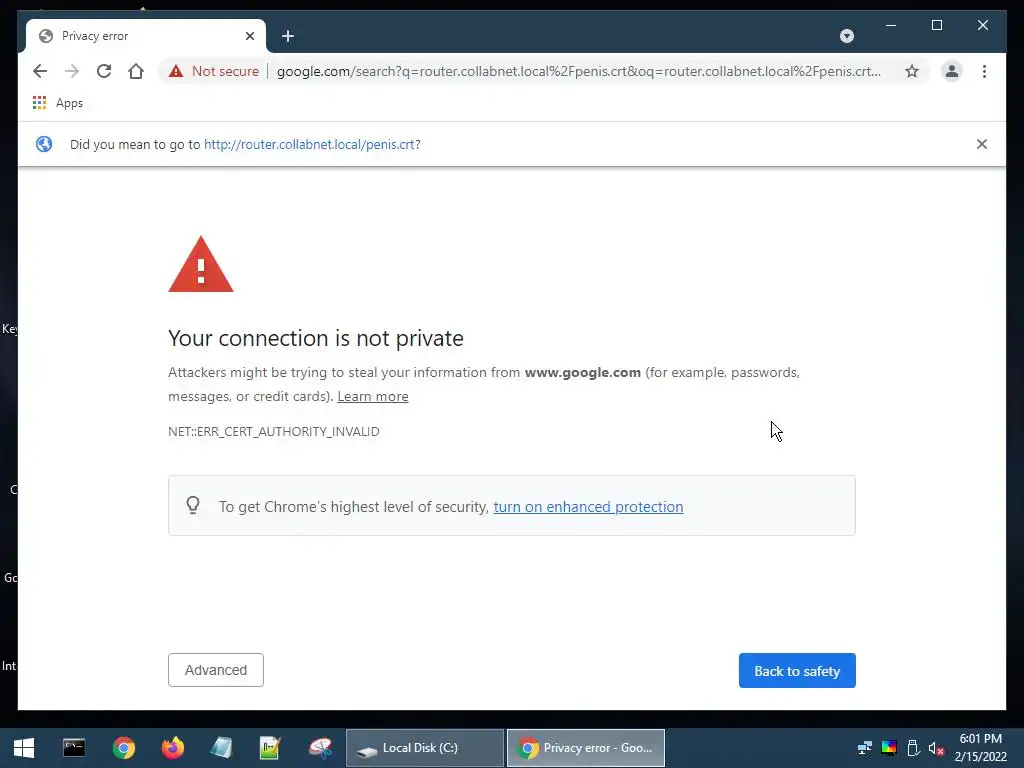Reload the current page
The height and width of the screenshot is (768, 1024).
(104, 71)
